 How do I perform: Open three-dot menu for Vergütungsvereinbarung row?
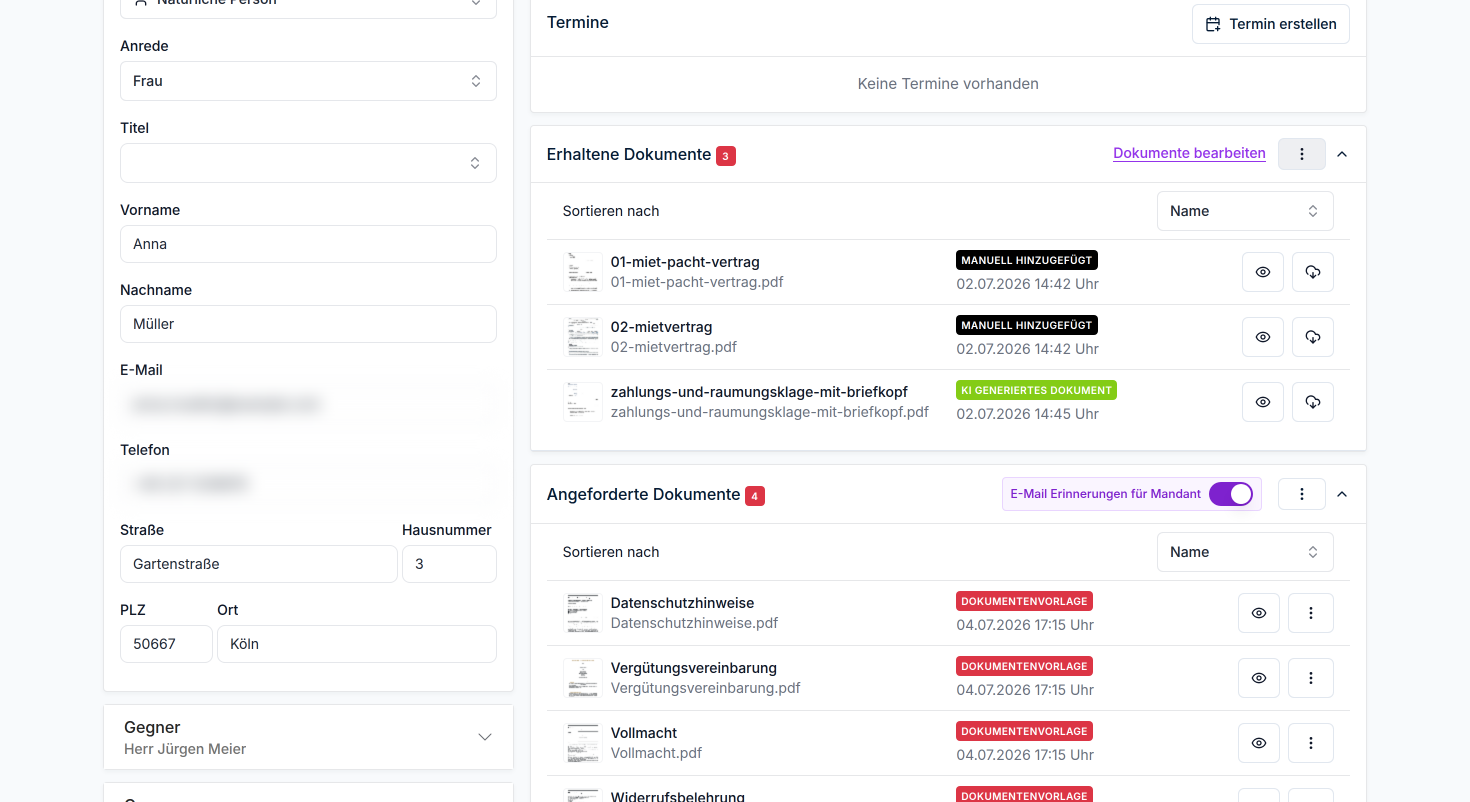click(x=1311, y=678)
